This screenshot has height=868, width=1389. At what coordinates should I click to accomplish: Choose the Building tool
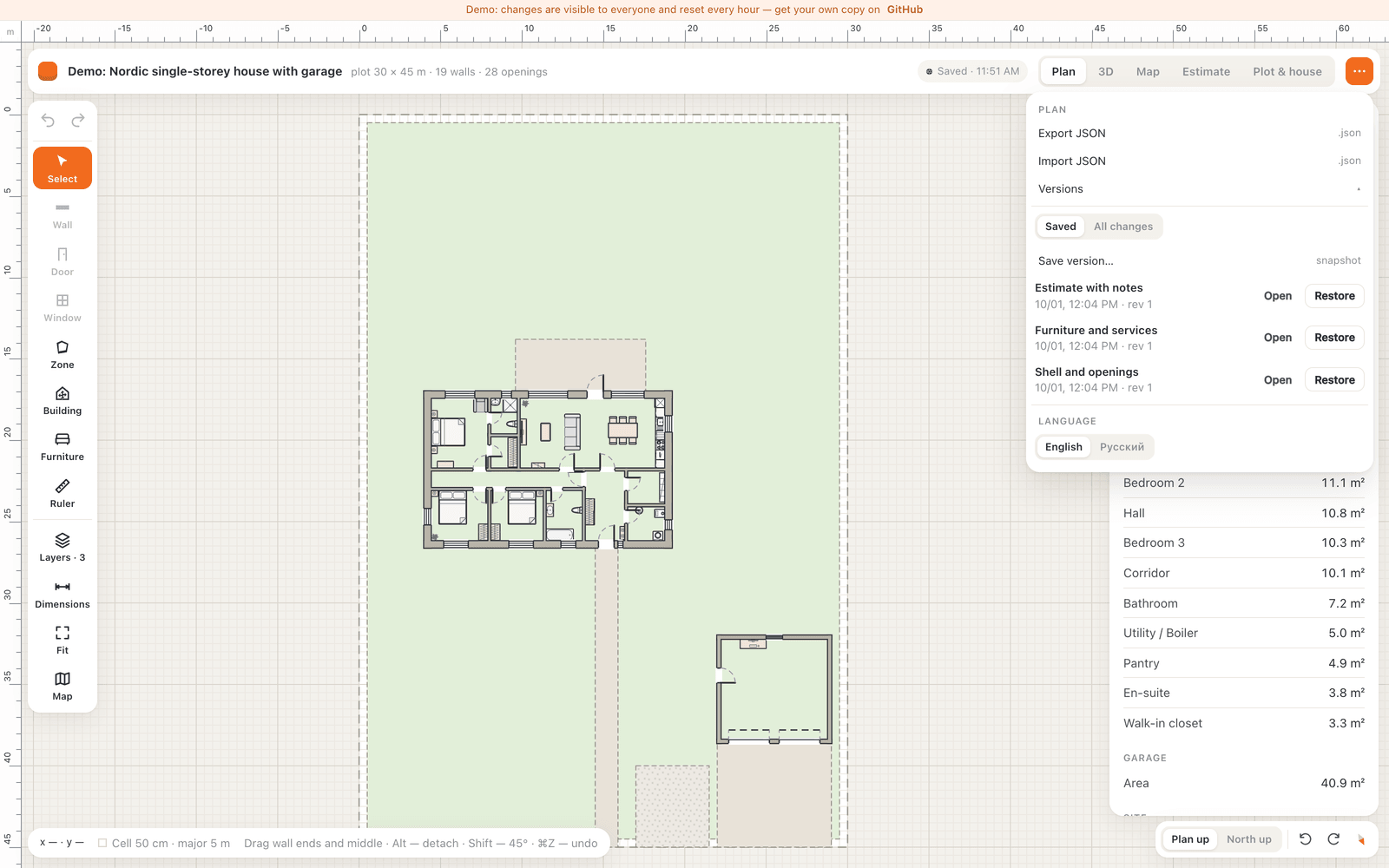pos(63,400)
